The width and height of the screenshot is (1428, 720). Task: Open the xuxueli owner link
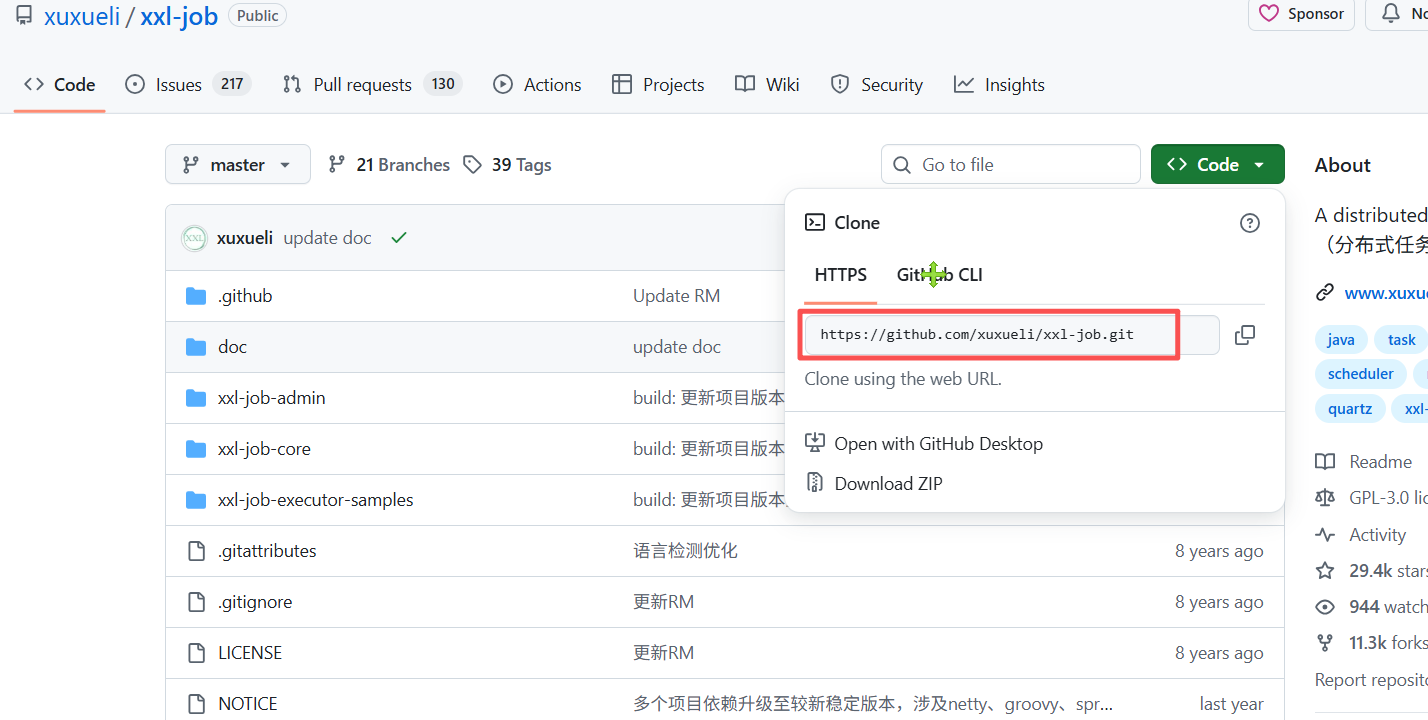pyautogui.click(x=82, y=17)
